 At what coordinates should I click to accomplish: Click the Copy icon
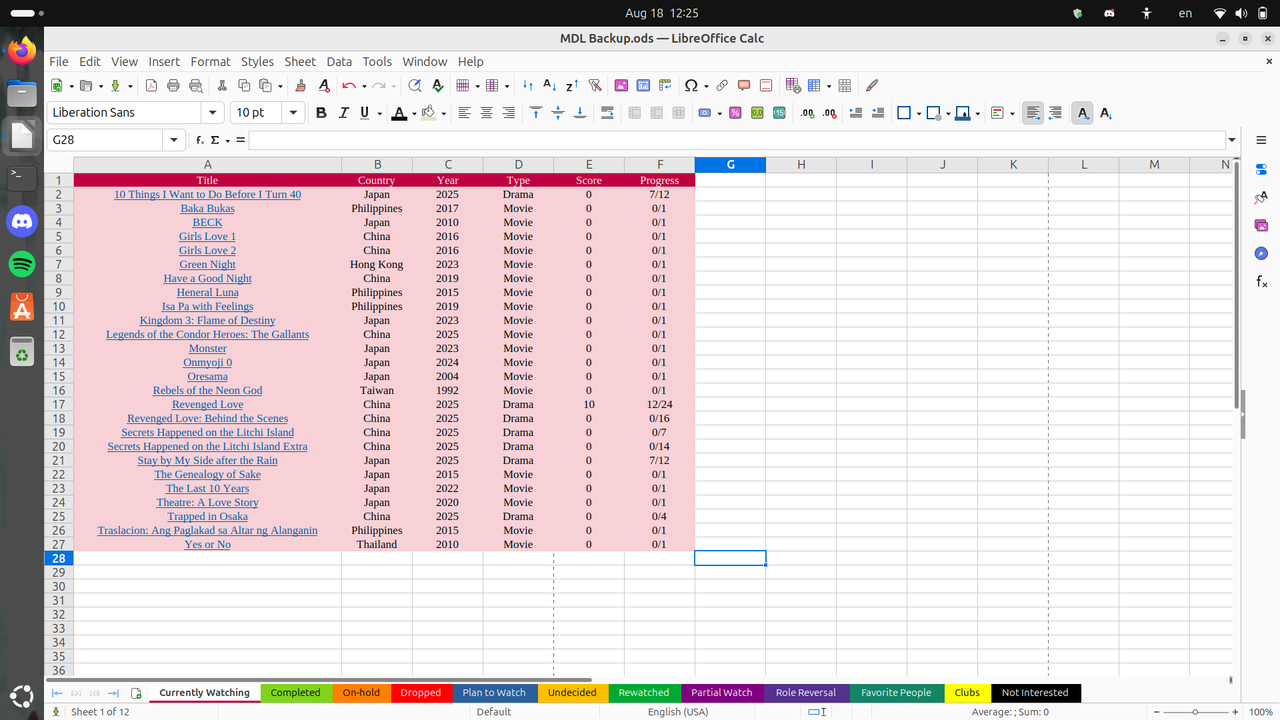click(244, 86)
